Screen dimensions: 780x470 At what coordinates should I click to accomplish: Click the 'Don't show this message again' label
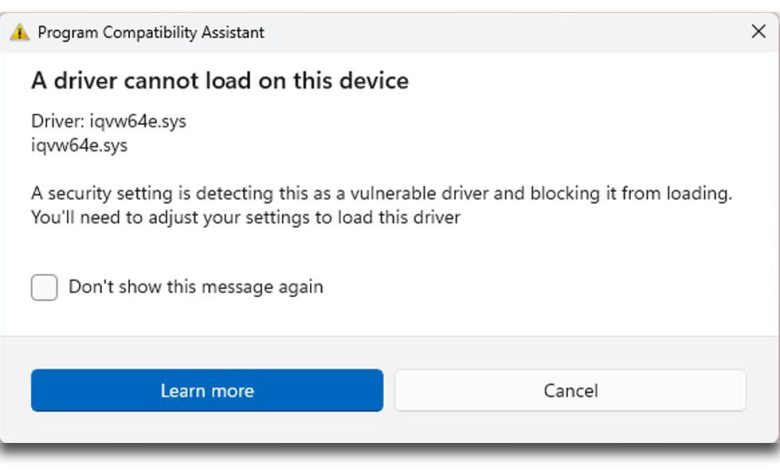tap(195, 287)
